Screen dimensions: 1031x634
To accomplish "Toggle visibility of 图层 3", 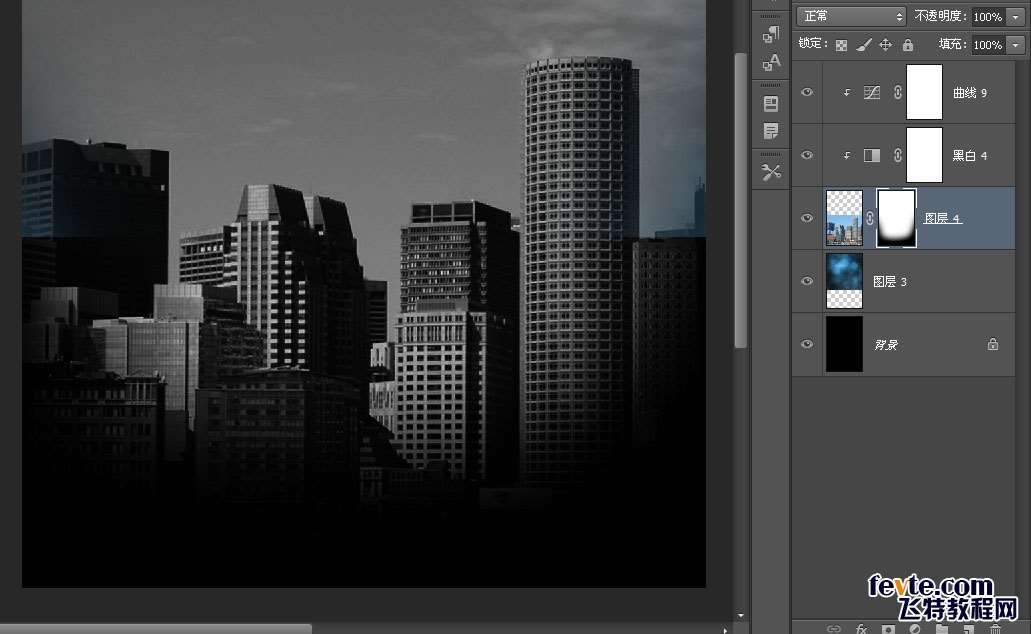I will [807, 281].
